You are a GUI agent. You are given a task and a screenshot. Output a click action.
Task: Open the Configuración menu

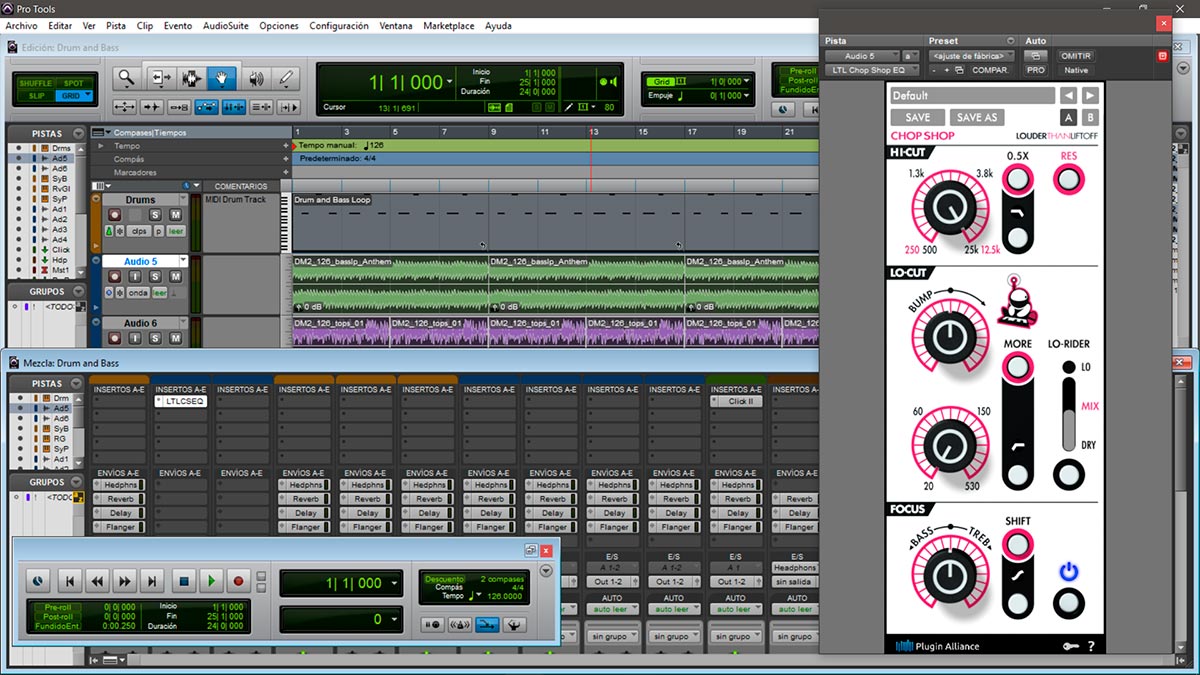point(339,26)
